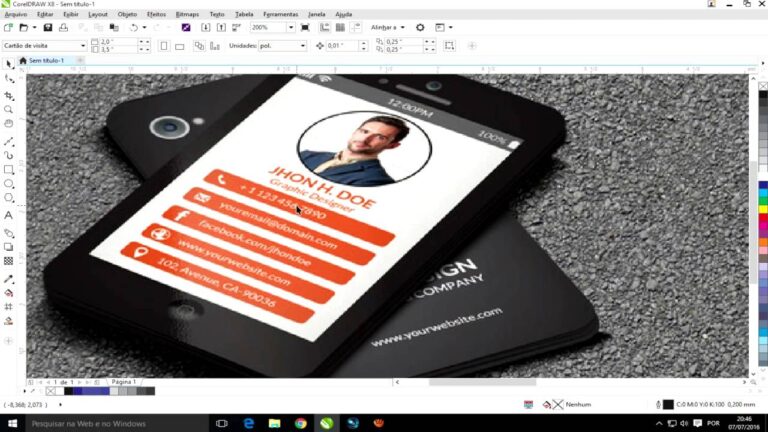Click the Undo arrow icon
This screenshot has width=768, height=432.
click(134, 27)
